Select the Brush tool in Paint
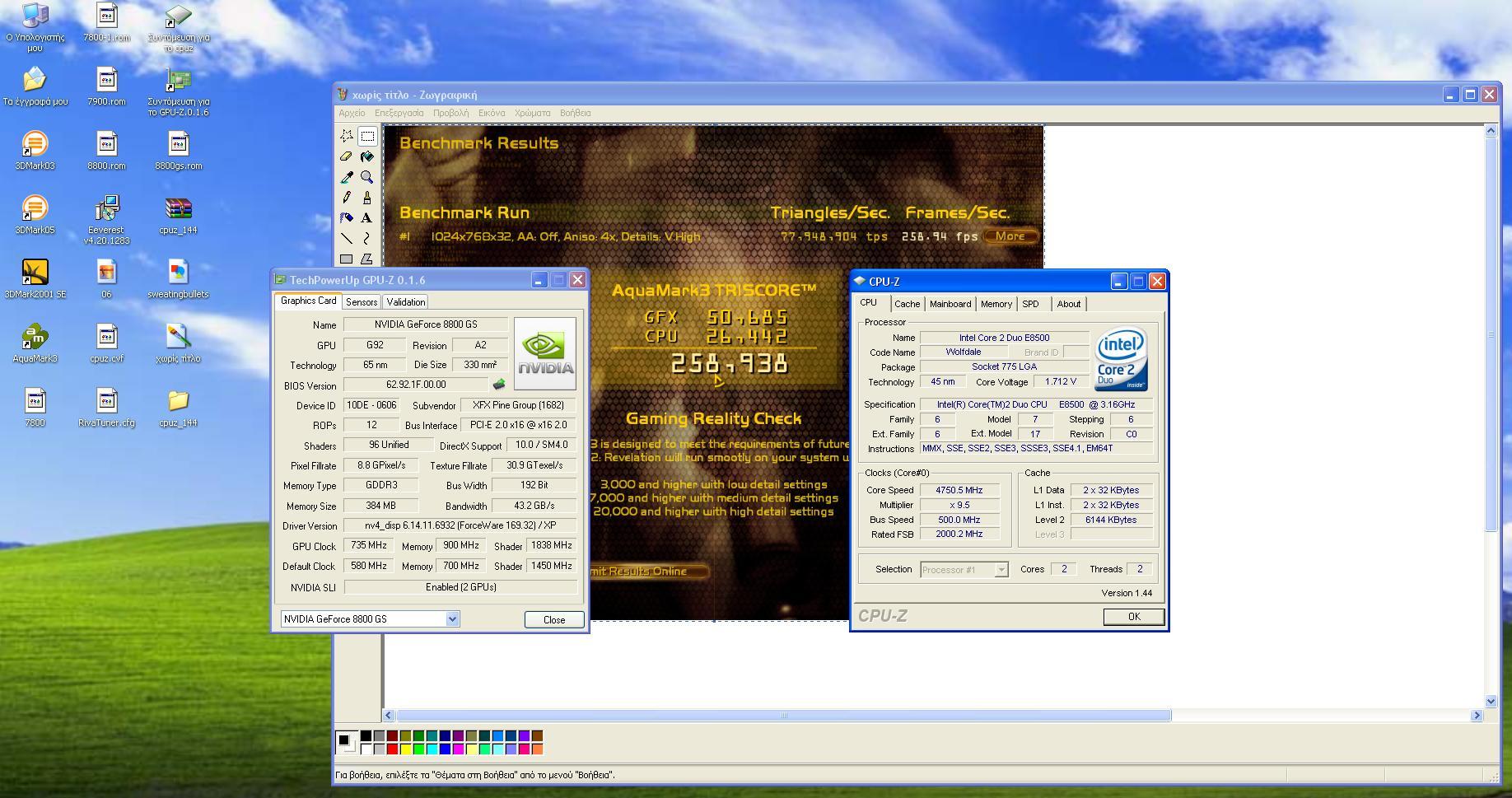 tap(367, 198)
